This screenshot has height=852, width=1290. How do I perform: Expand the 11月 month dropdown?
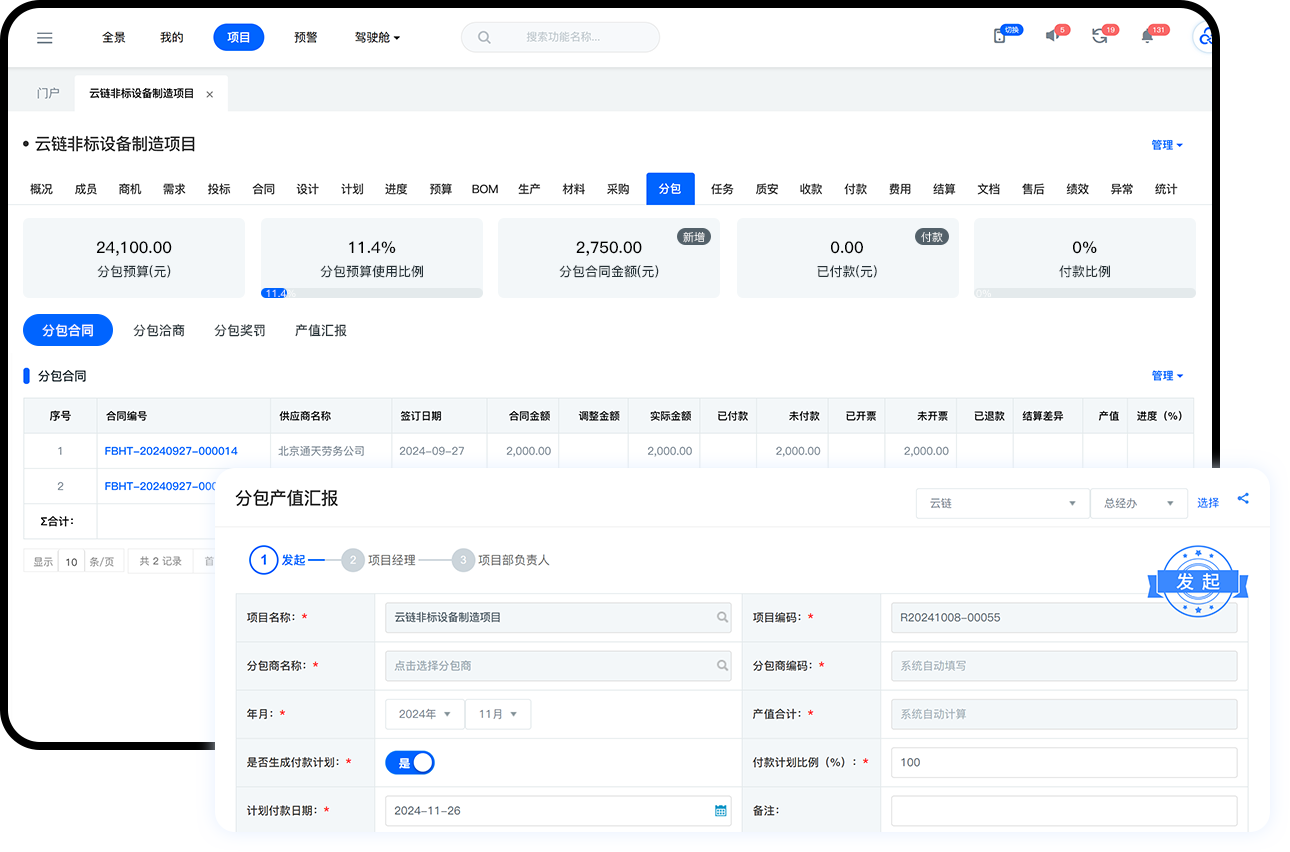tap(498, 714)
